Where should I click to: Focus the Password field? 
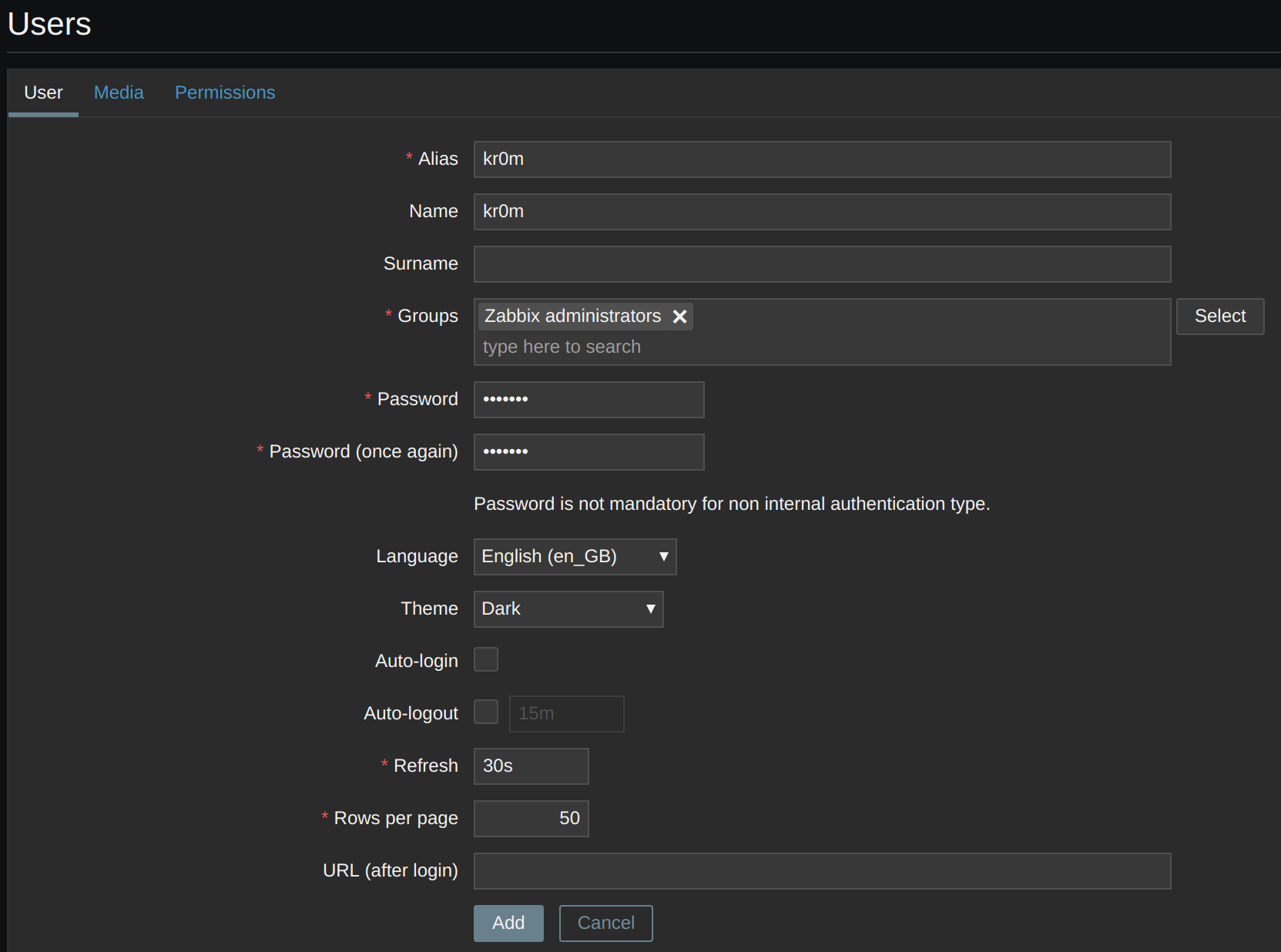click(589, 400)
